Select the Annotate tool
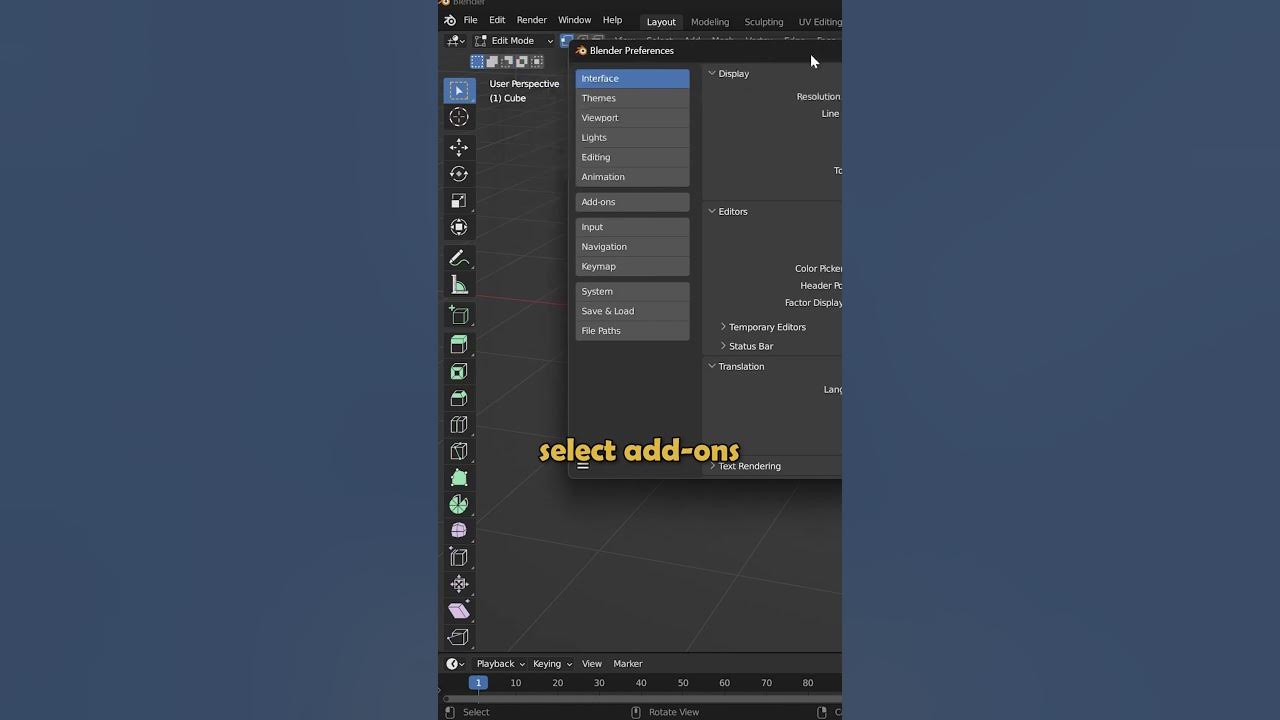 point(459,258)
